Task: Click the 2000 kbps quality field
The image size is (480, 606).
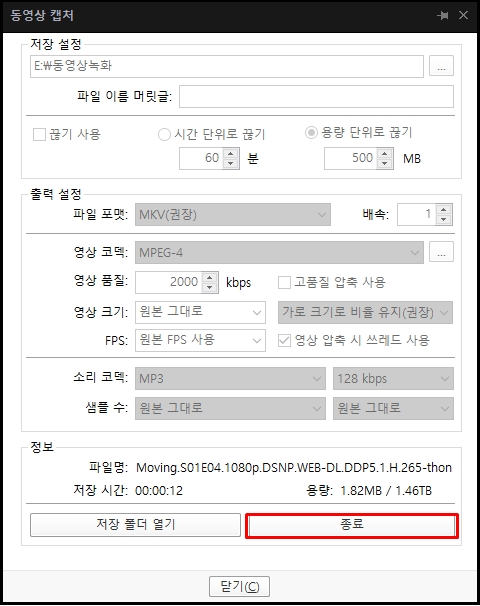Action: click(x=169, y=283)
